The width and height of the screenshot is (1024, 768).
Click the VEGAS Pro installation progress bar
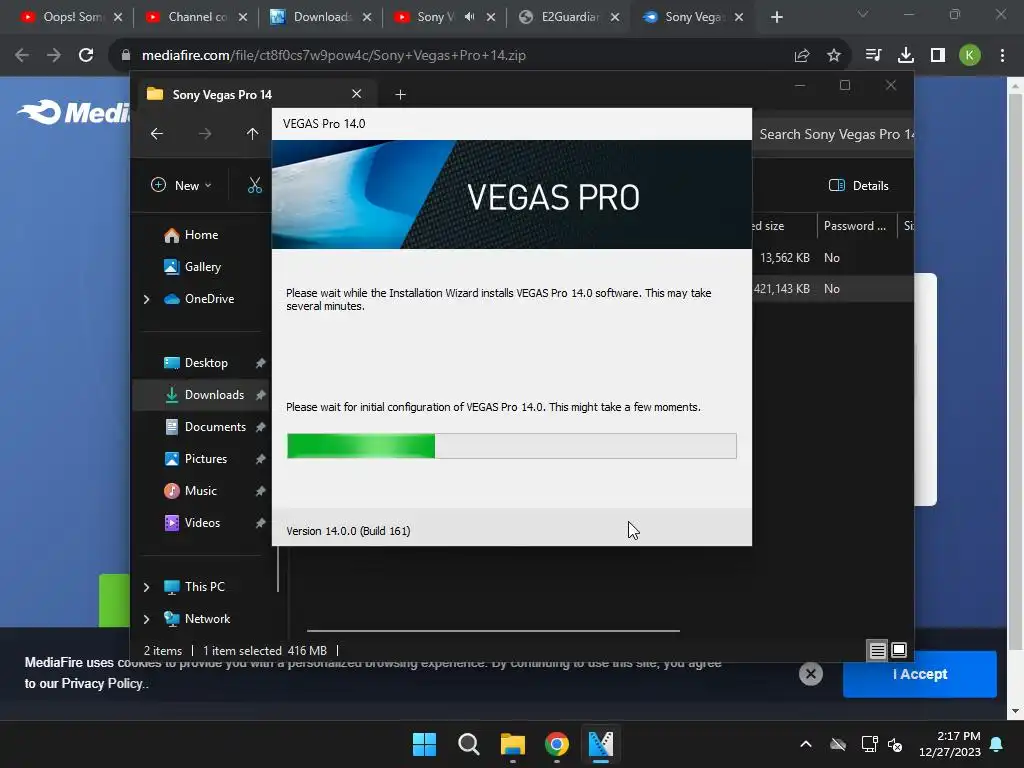tap(511, 446)
